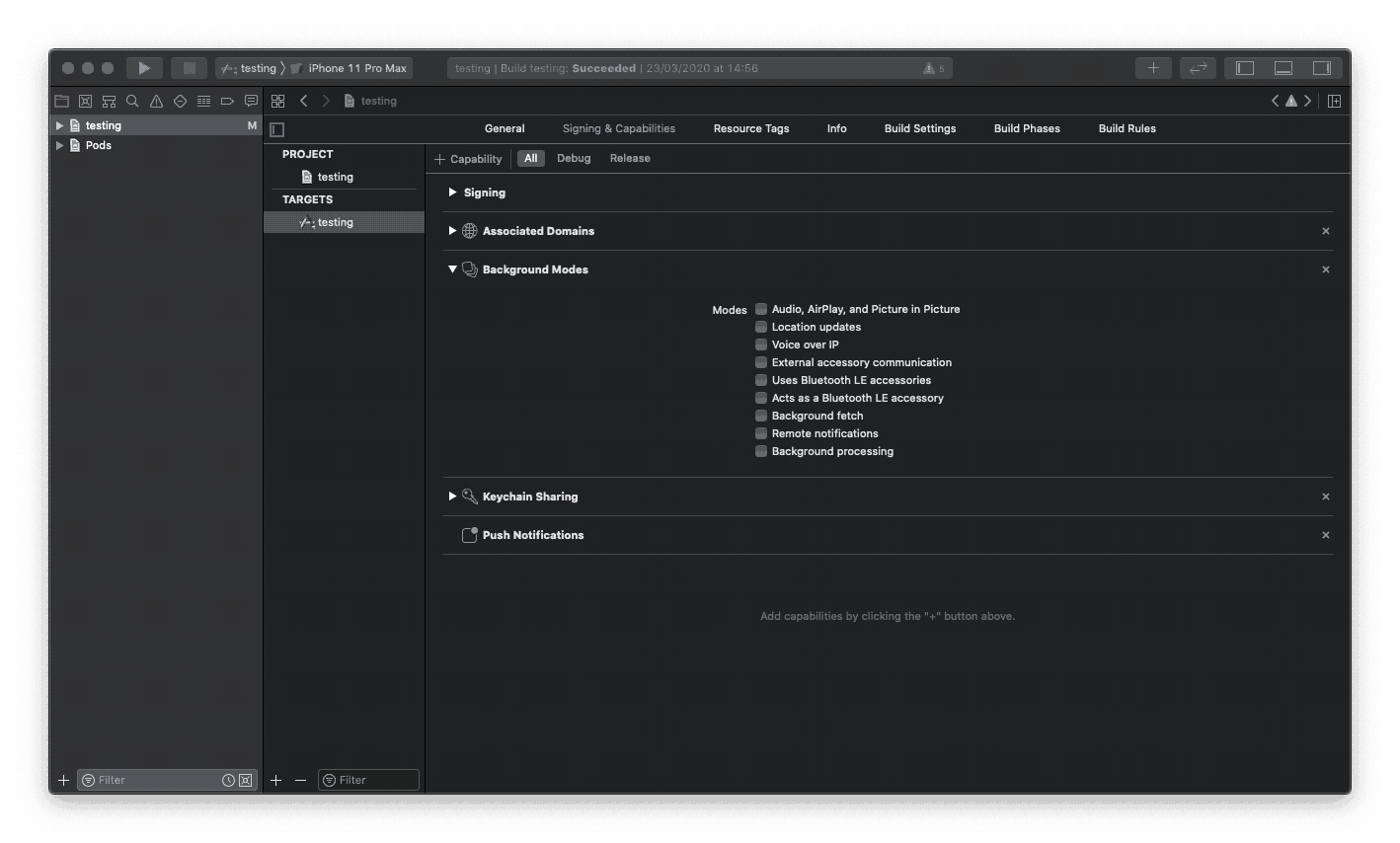Expand the Keychain Sharing section

[452, 497]
